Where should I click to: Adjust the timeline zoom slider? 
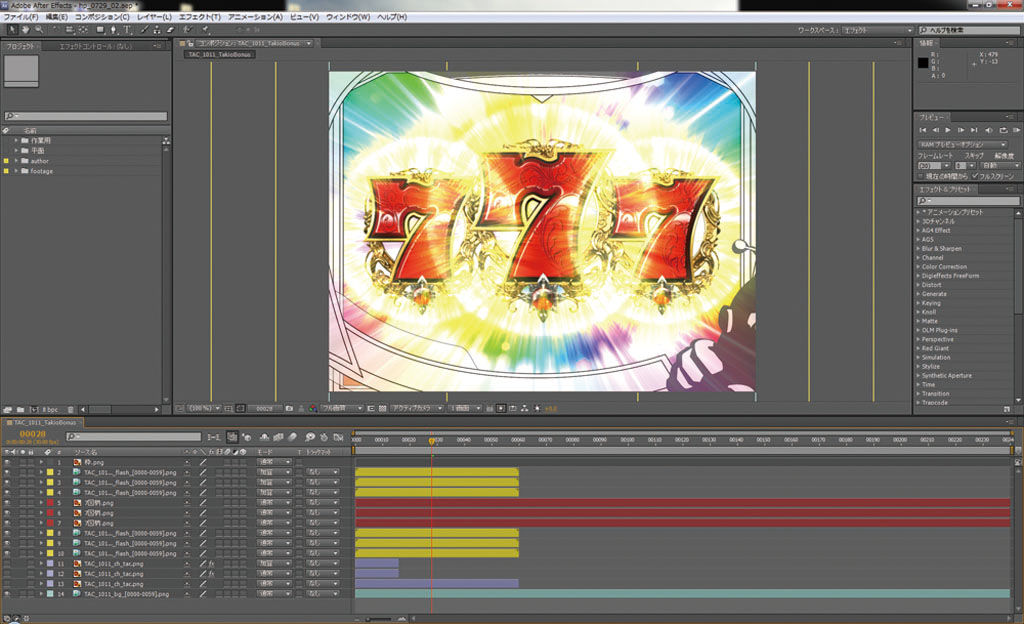pyautogui.click(x=380, y=618)
